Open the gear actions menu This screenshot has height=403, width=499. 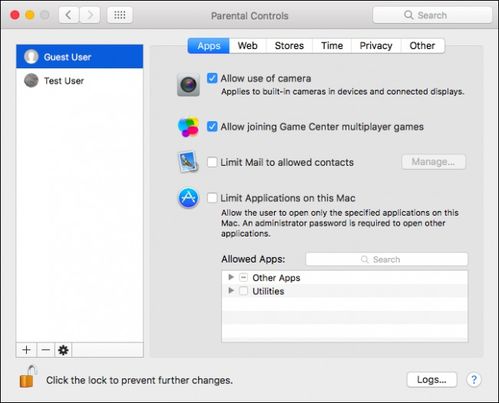pyautogui.click(x=63, y=350)
